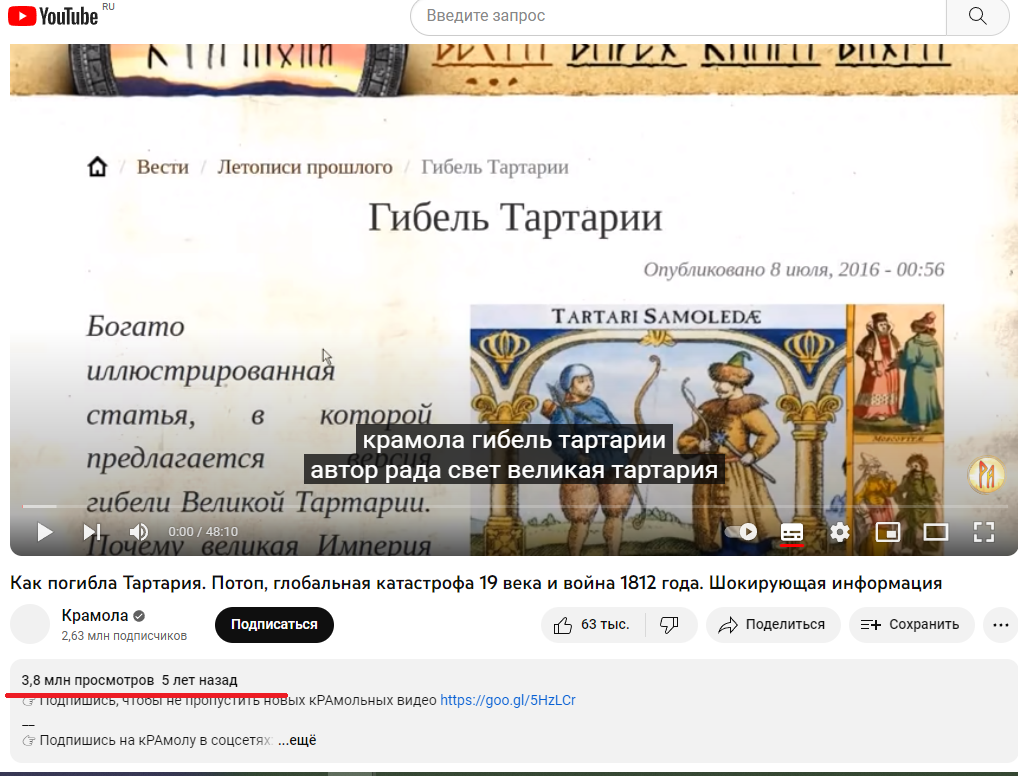
Task: Open the Сохранить save menu
Action: (x=910, y=624)
